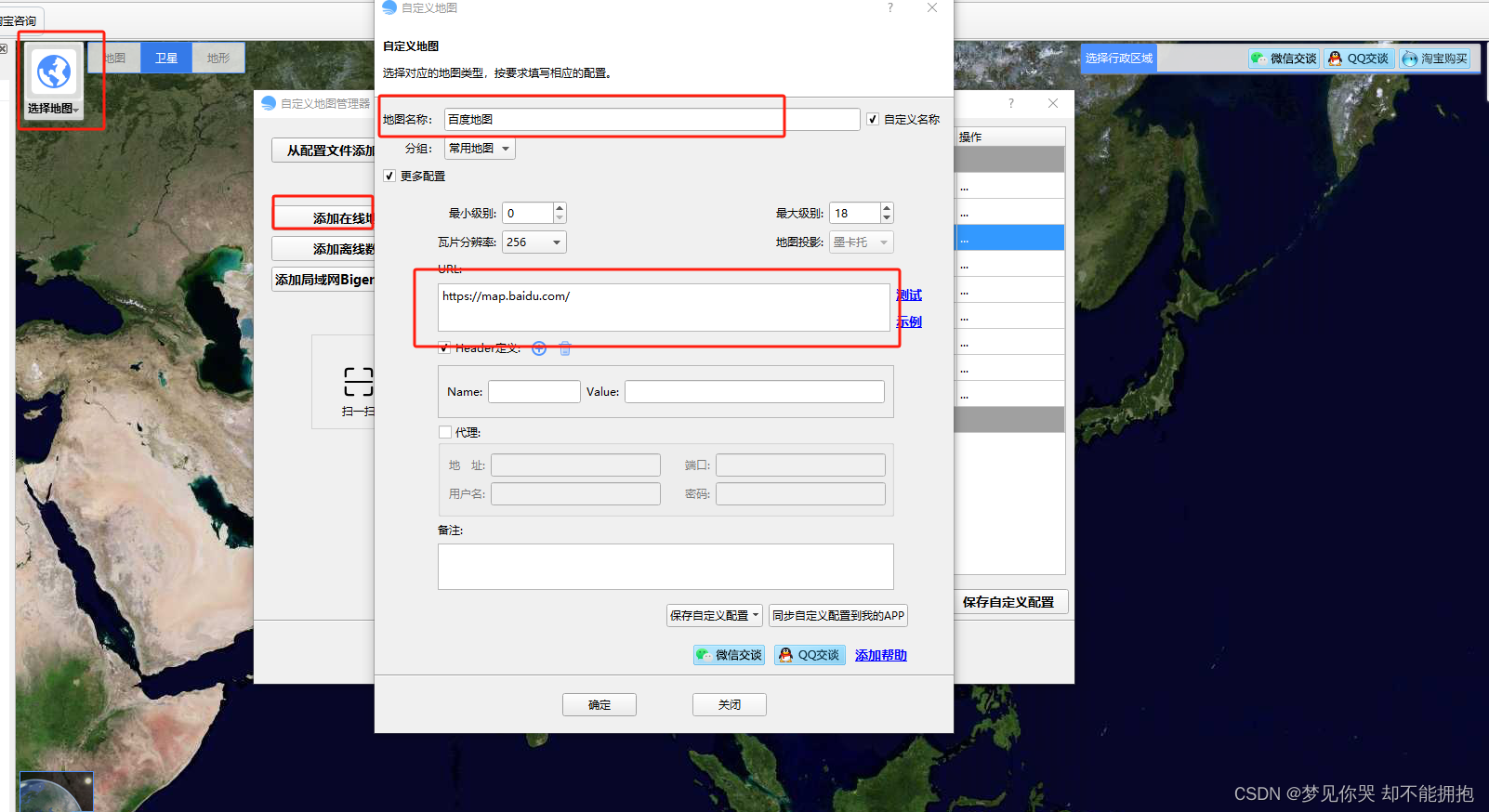This screenshot has height=812, width=1489.
Task: Click the help question mark of manager window
Action: coord(1011,103)
